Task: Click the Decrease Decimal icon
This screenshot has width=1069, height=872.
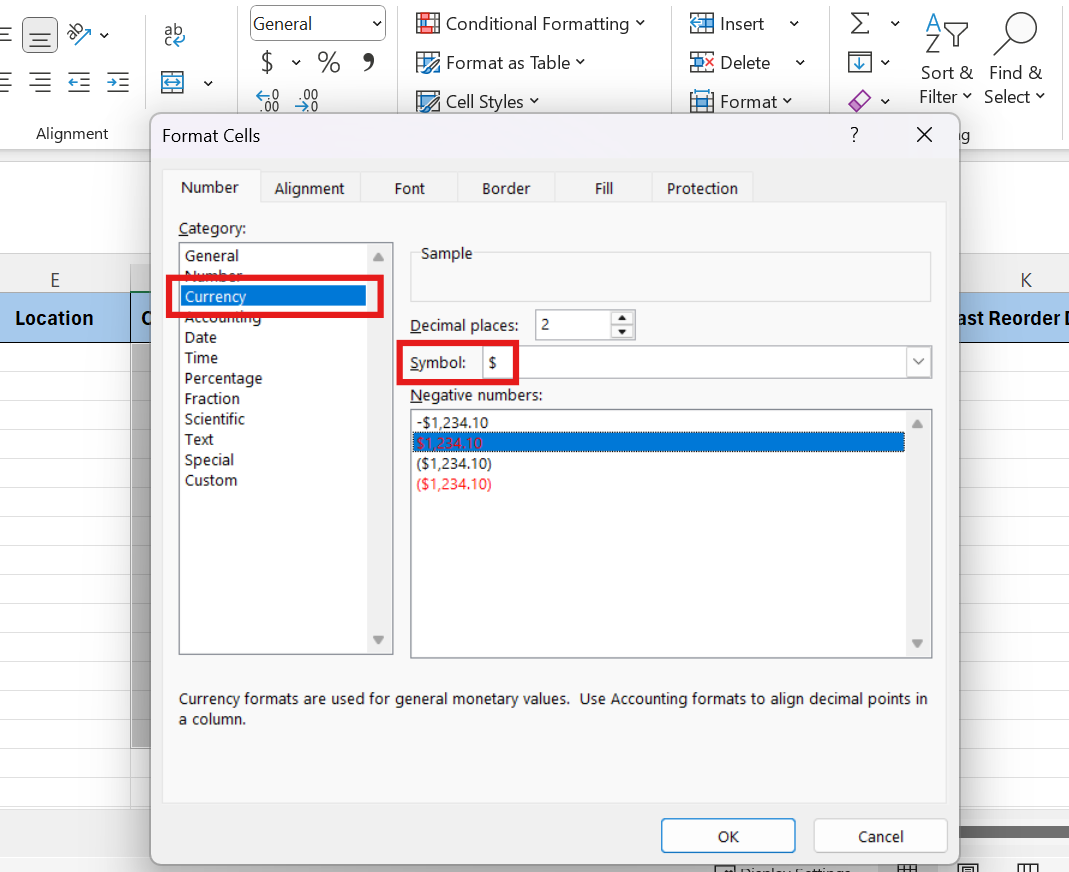Action: click(x=307, y=100)
